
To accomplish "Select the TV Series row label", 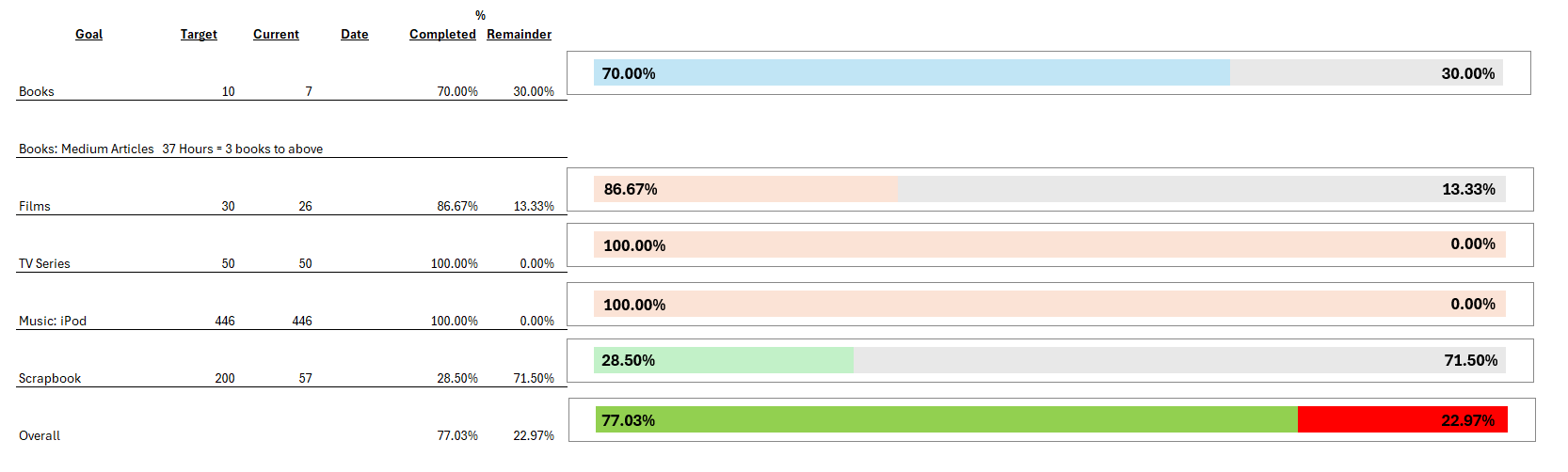I will point(44,263).
